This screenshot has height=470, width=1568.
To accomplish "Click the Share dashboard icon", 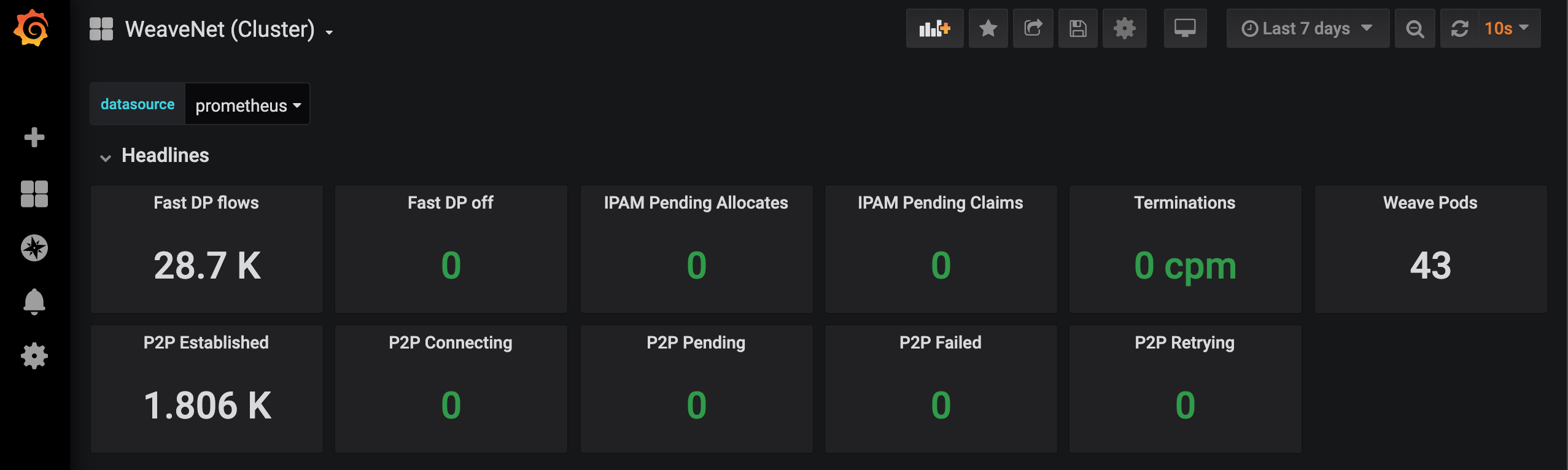I will (1033, 28).
